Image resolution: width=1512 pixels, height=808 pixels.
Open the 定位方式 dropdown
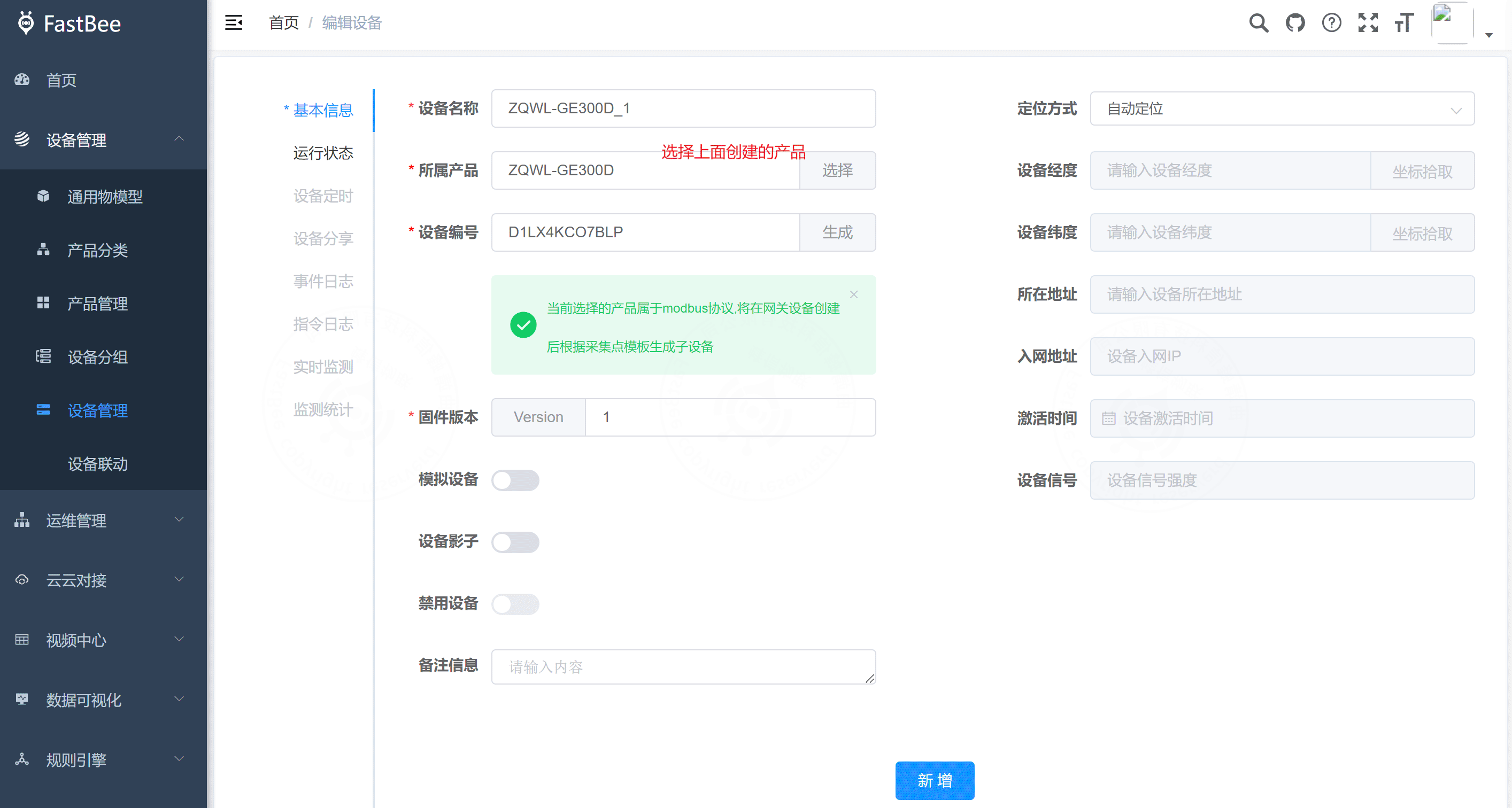tap(1282, 108)
